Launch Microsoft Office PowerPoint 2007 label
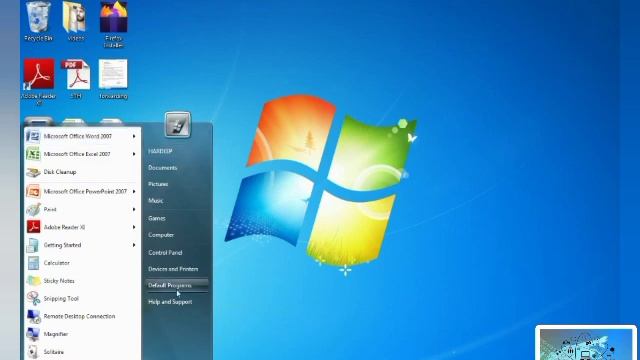This screenshot has width=640, height=360. click(85, 191)
